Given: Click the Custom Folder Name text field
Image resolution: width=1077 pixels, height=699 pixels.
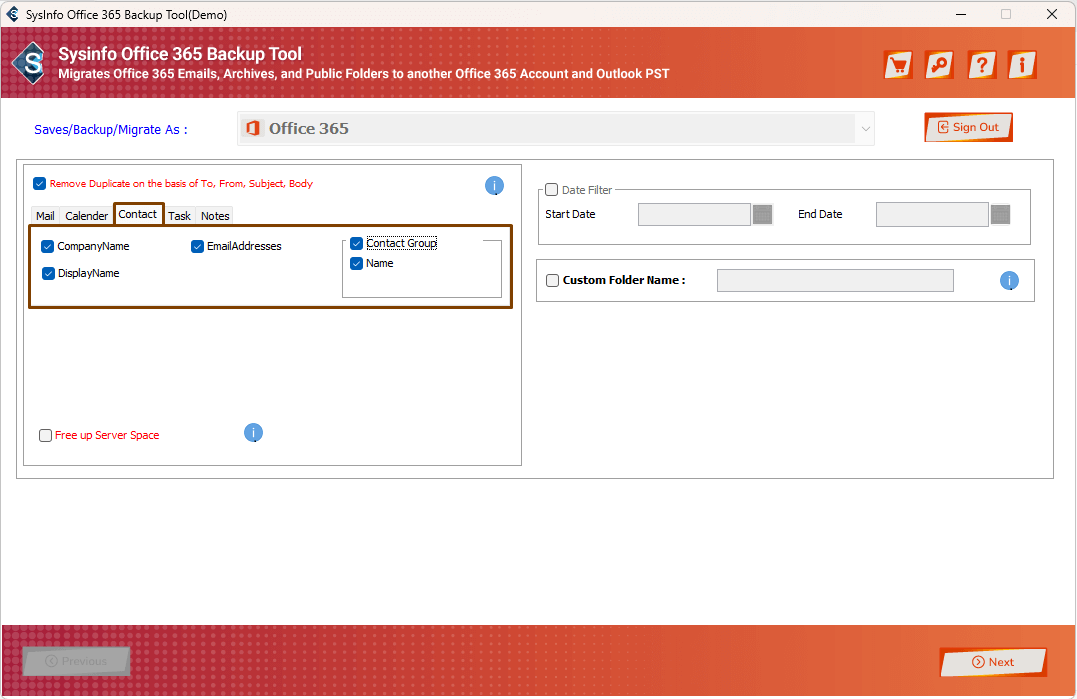Looking at the screenshot, I should 835,280.
